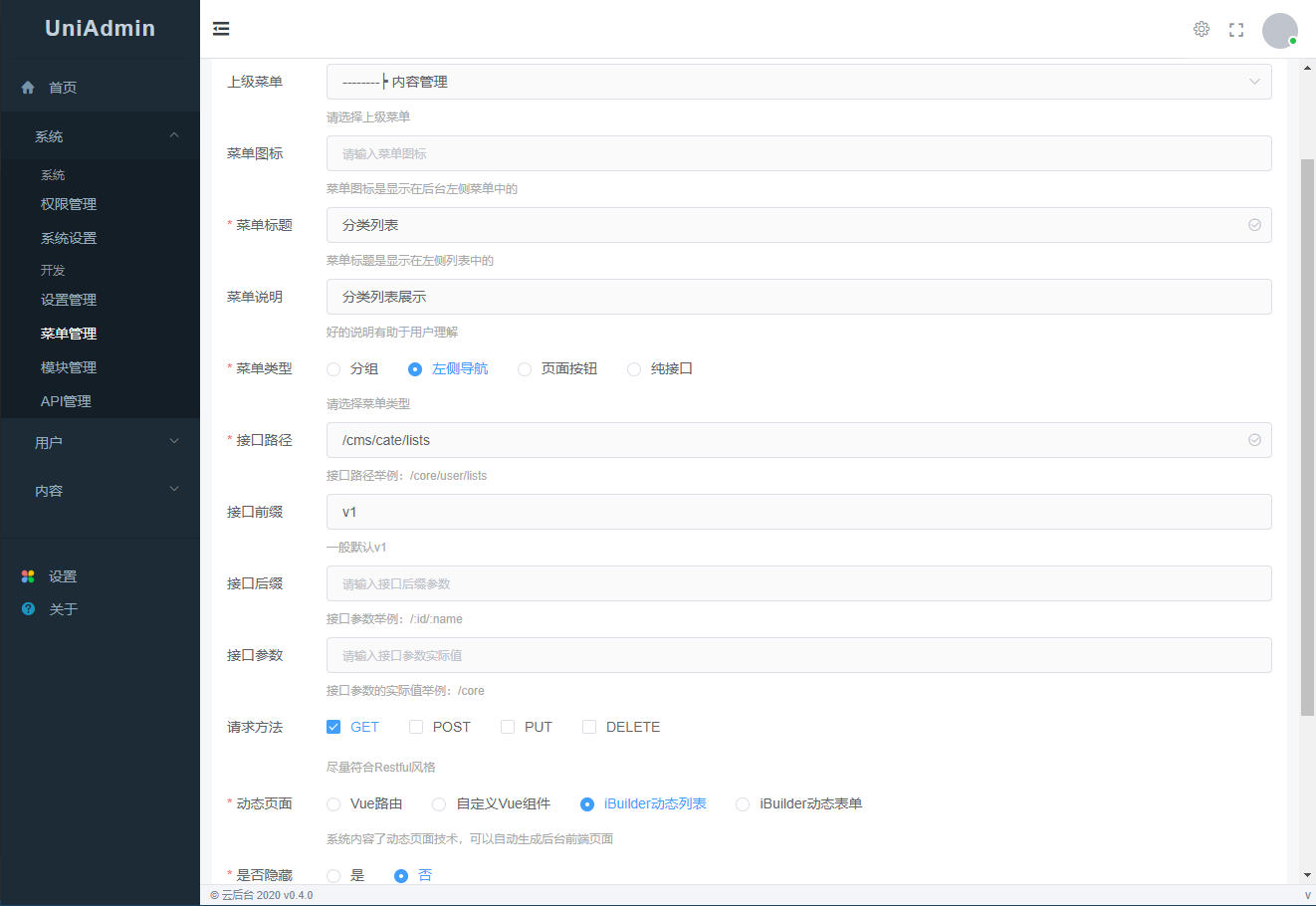Click the scrollbar up arrow

[1308, 68]
